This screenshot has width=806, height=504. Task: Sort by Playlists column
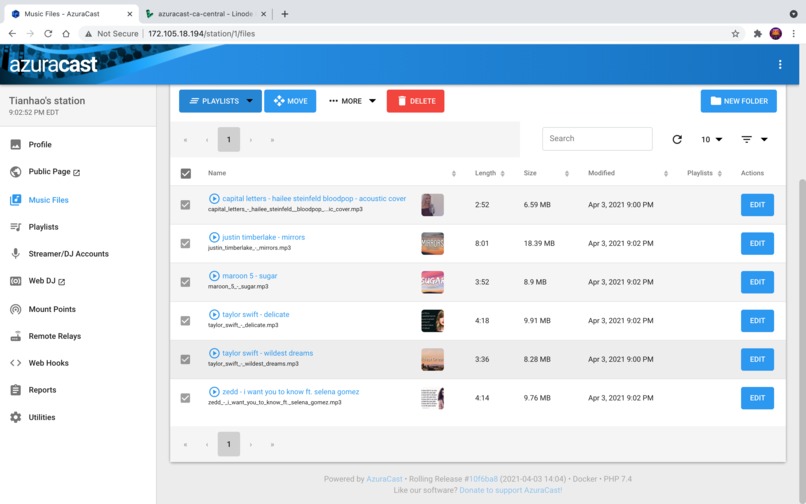[720, 173]
